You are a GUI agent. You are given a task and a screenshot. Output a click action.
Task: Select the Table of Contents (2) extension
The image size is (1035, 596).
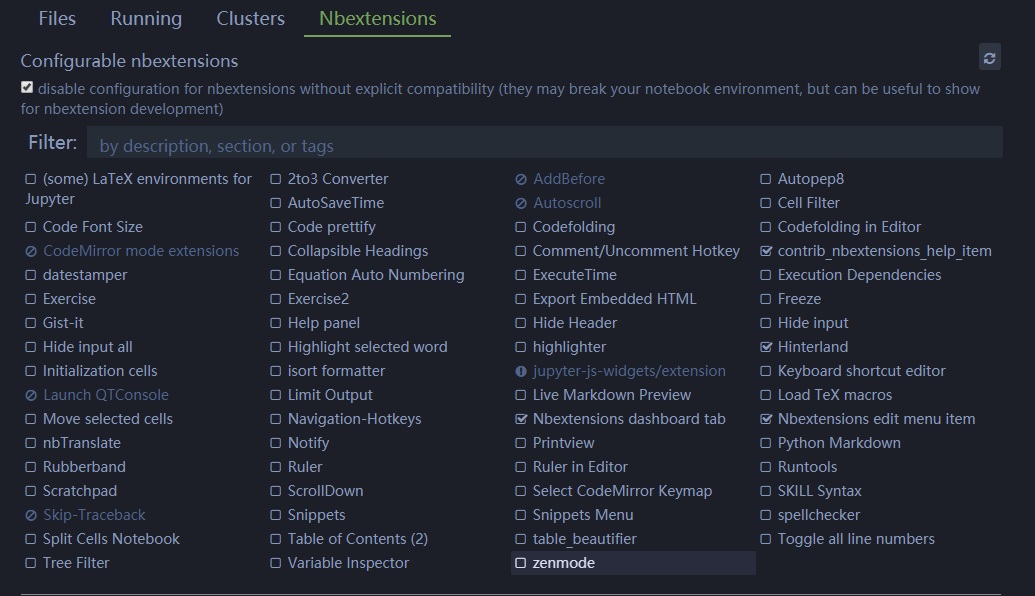tap(357, 539)
